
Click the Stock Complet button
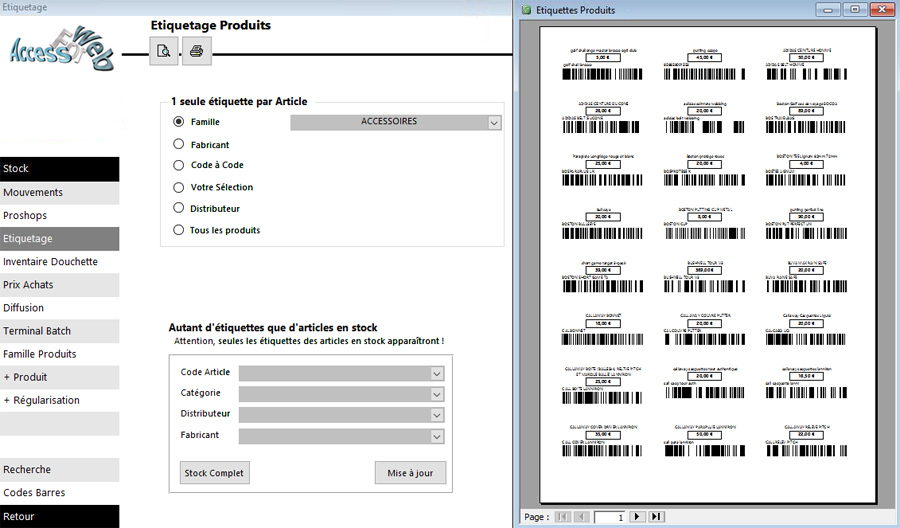[213, 473]
